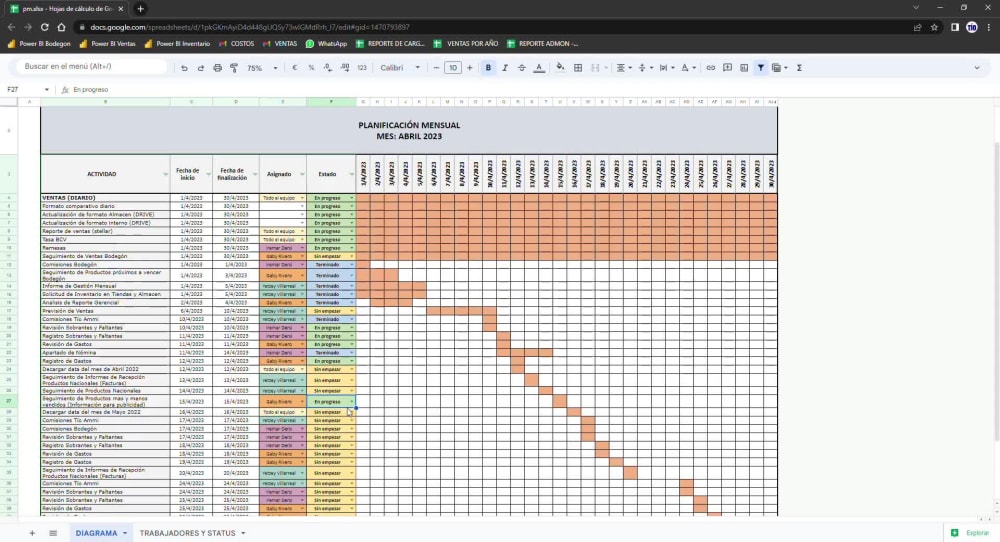Toggle strikethrough formatting
The width and height of the screenshot is (1000, 542).
[x=522, y=68]
